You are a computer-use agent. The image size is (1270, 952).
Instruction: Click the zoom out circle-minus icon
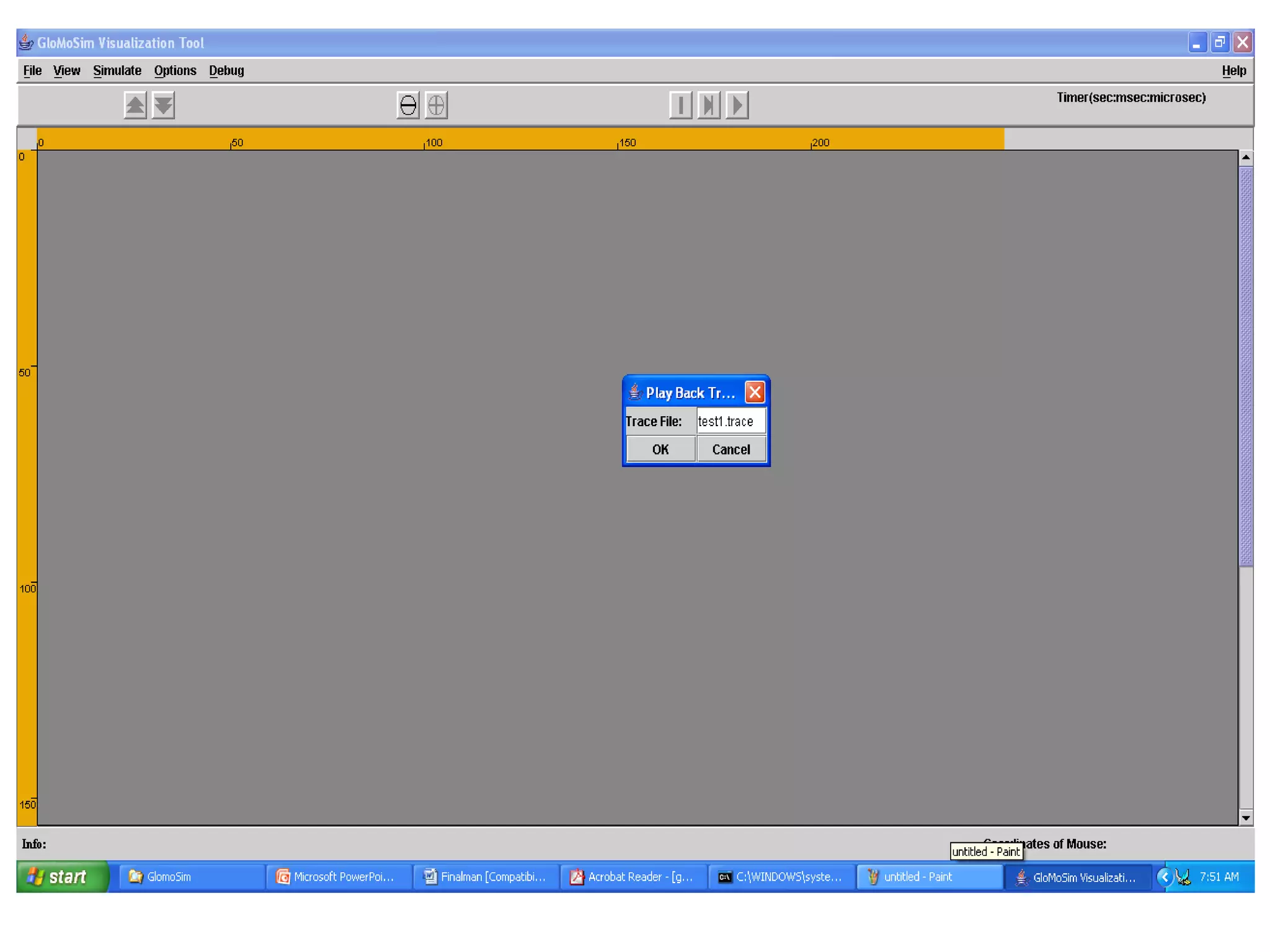pyautogui.click(x=408, y=105)
